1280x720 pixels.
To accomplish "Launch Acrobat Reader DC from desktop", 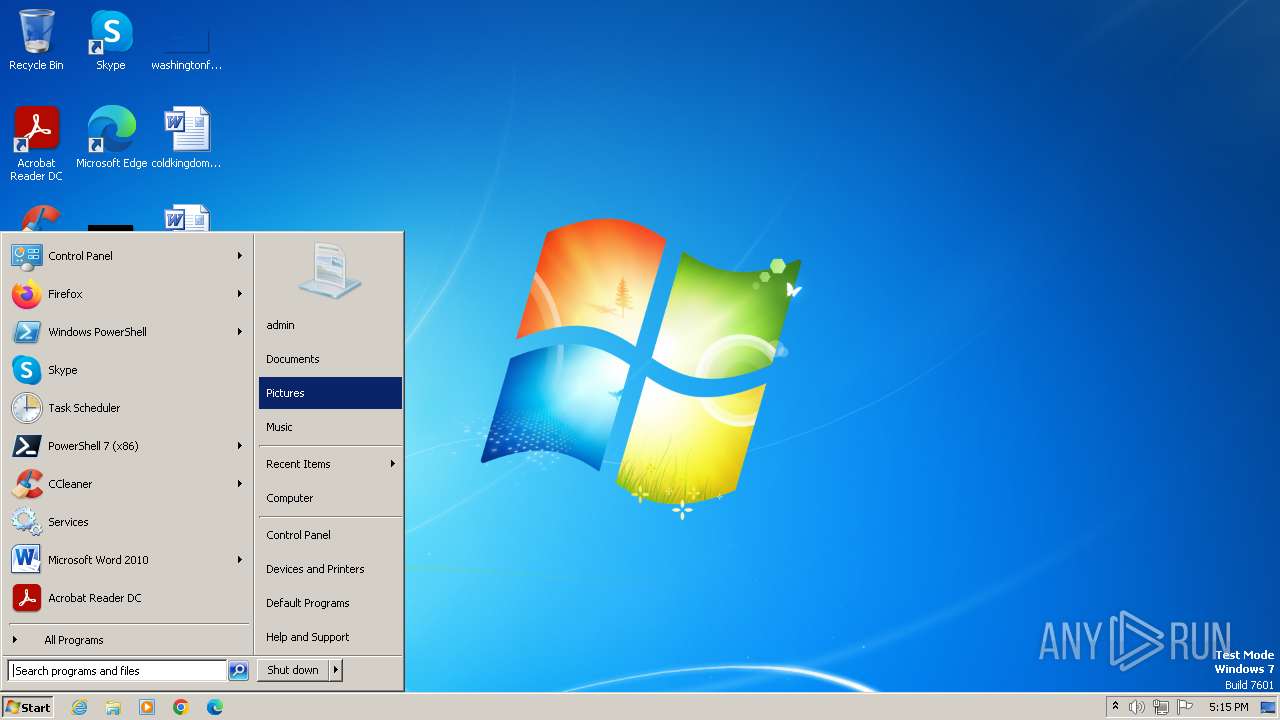I will coord(36,143).
